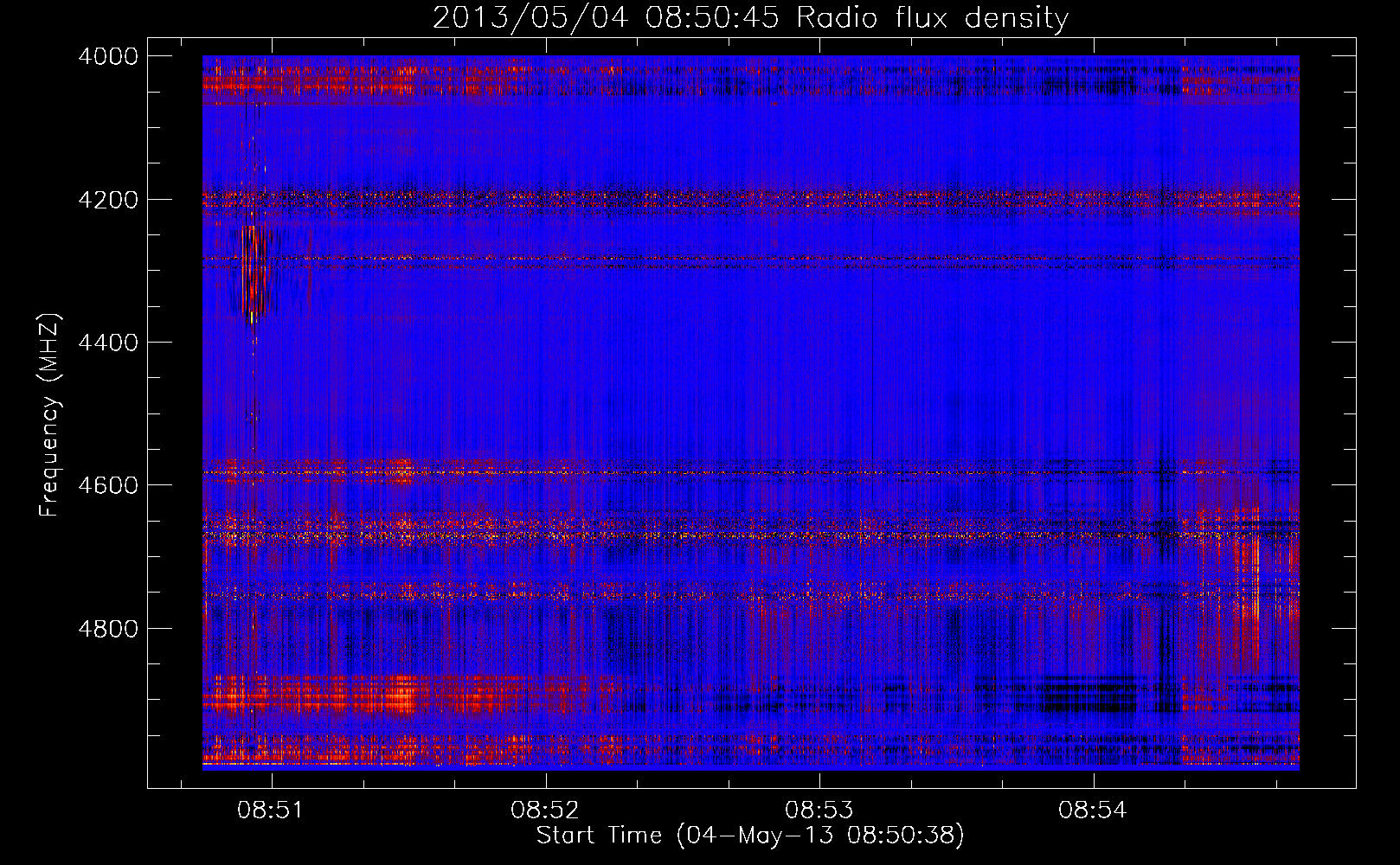
Task: Click the 4600 frequency tick label
Action: point(108,485)
